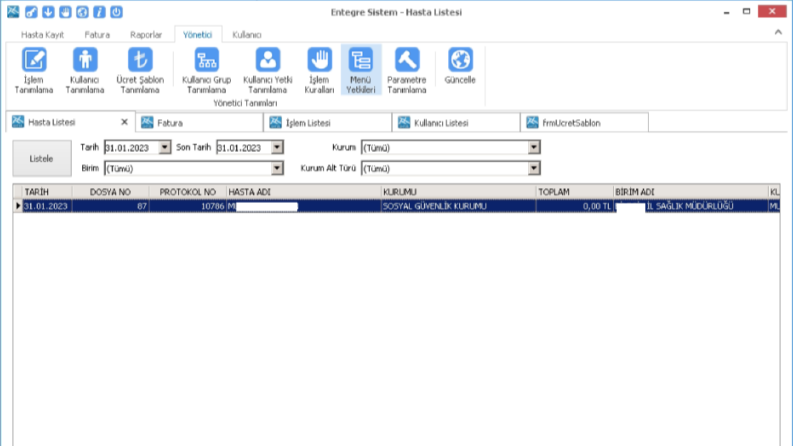Sort by TARİH column header
Viewport: 793px width, 446px height.
47,192
